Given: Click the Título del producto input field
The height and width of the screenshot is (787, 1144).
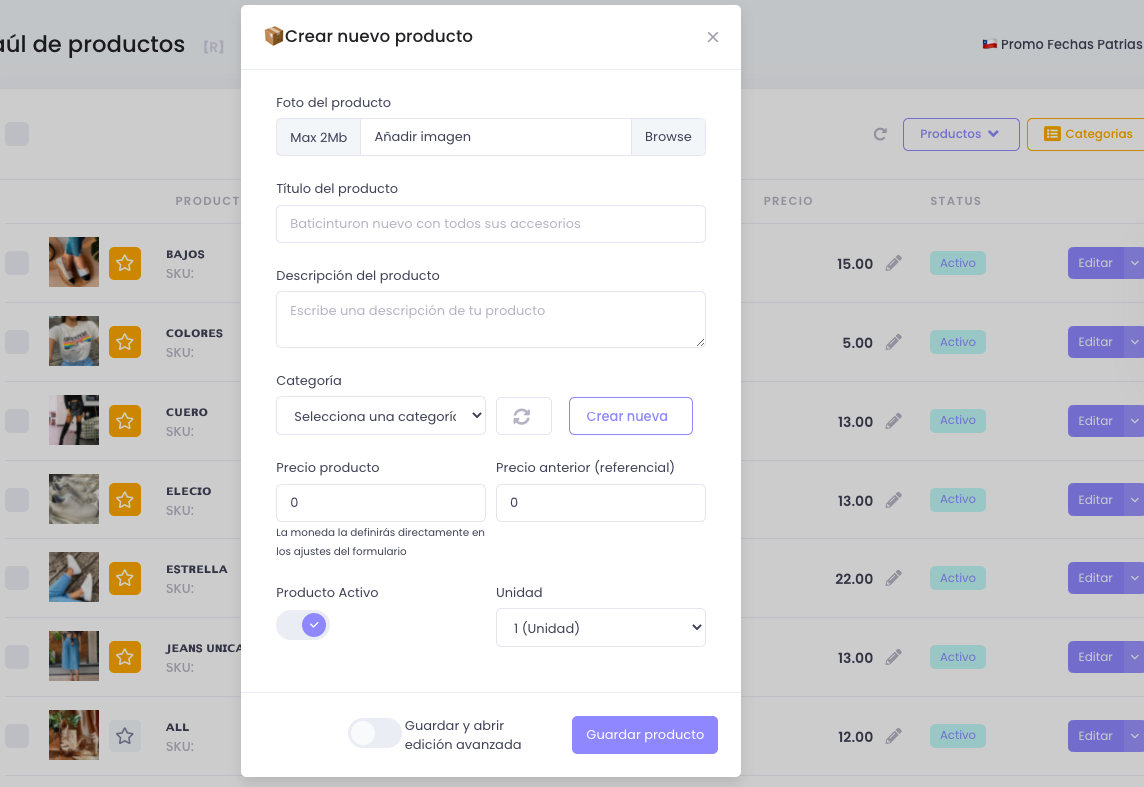Looking at the screenshot, I should tap(490, 224).
